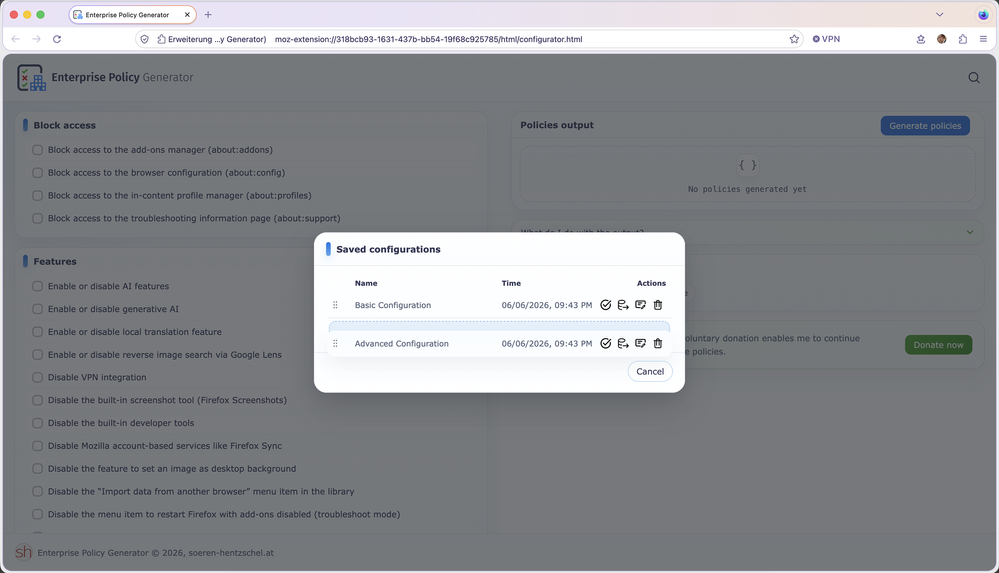Click the Basic Configuration timestamp
Viewport: 999px width, 573px height.
(x=547, y=305)
